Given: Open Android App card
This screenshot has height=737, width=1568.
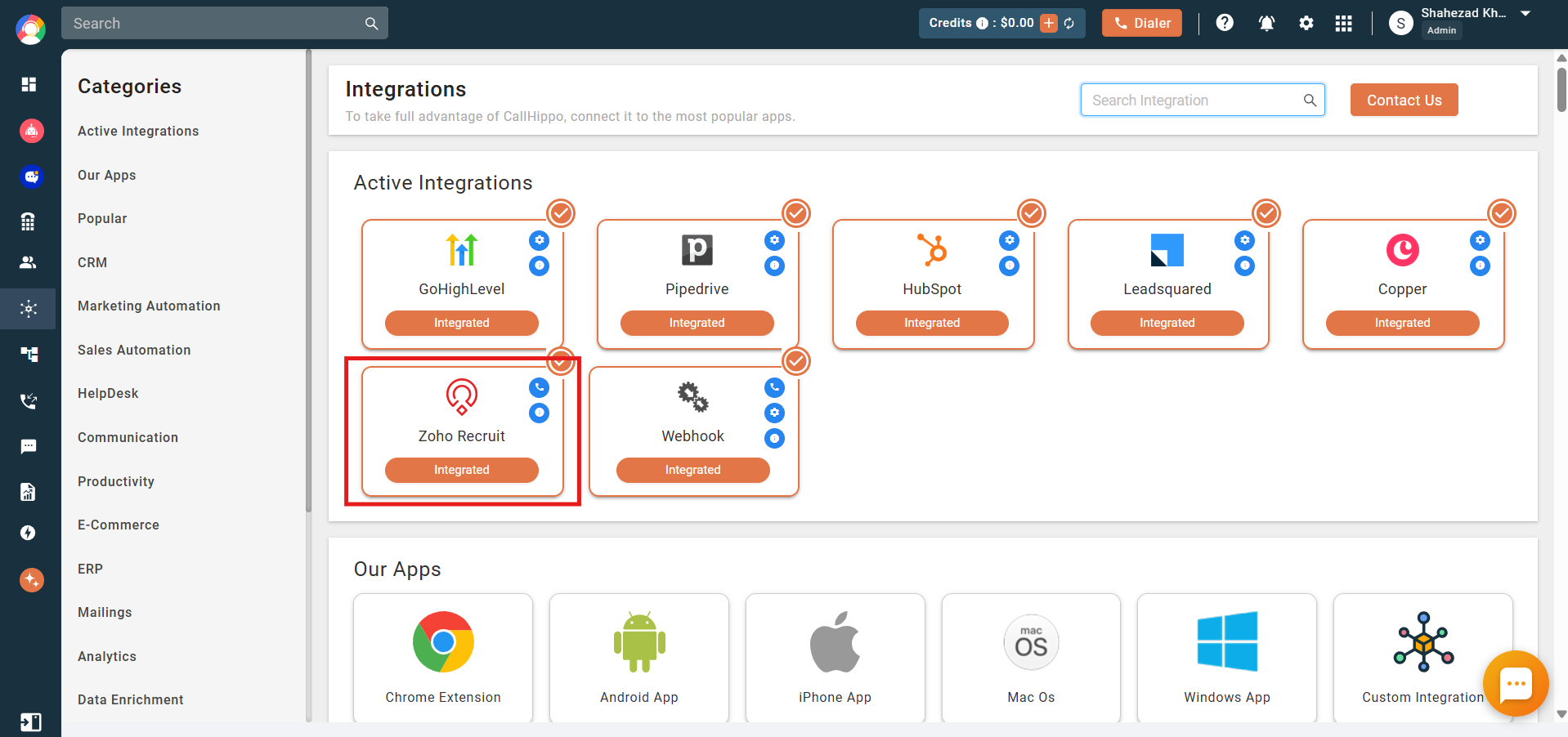Looking at the screenshot, I should pyautogui.click(x=639, y=658).
